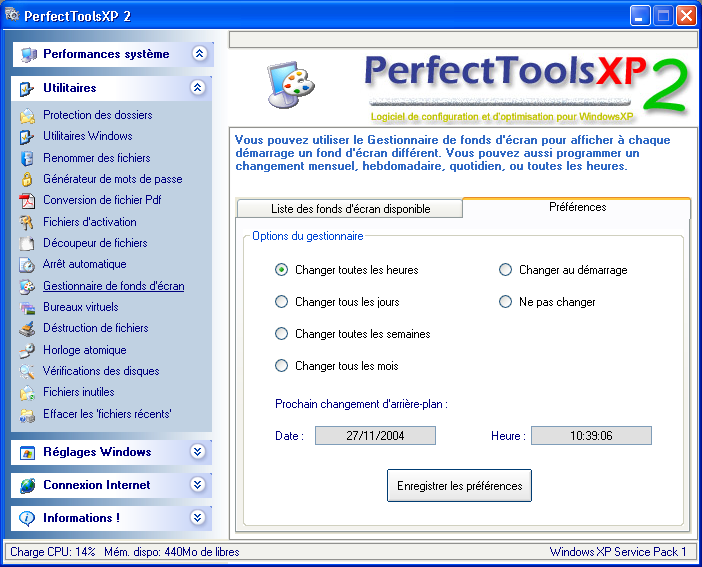This screenshot has height=567, width=702.
Task: Open Déstruction de fichiers link
Action: pos(96,328)
